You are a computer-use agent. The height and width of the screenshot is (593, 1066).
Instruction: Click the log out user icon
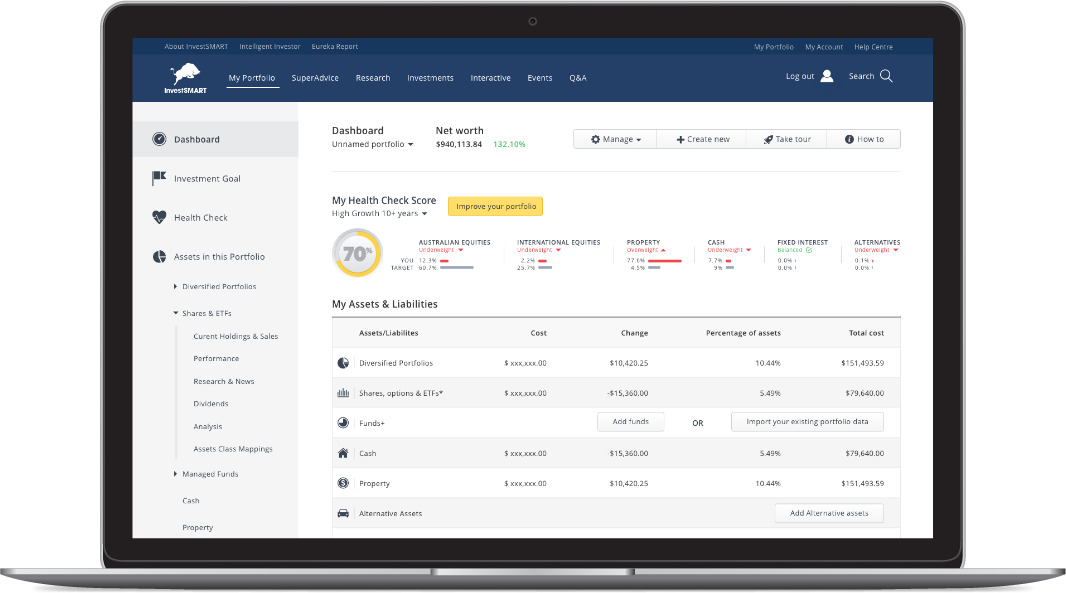pos(827,76)
